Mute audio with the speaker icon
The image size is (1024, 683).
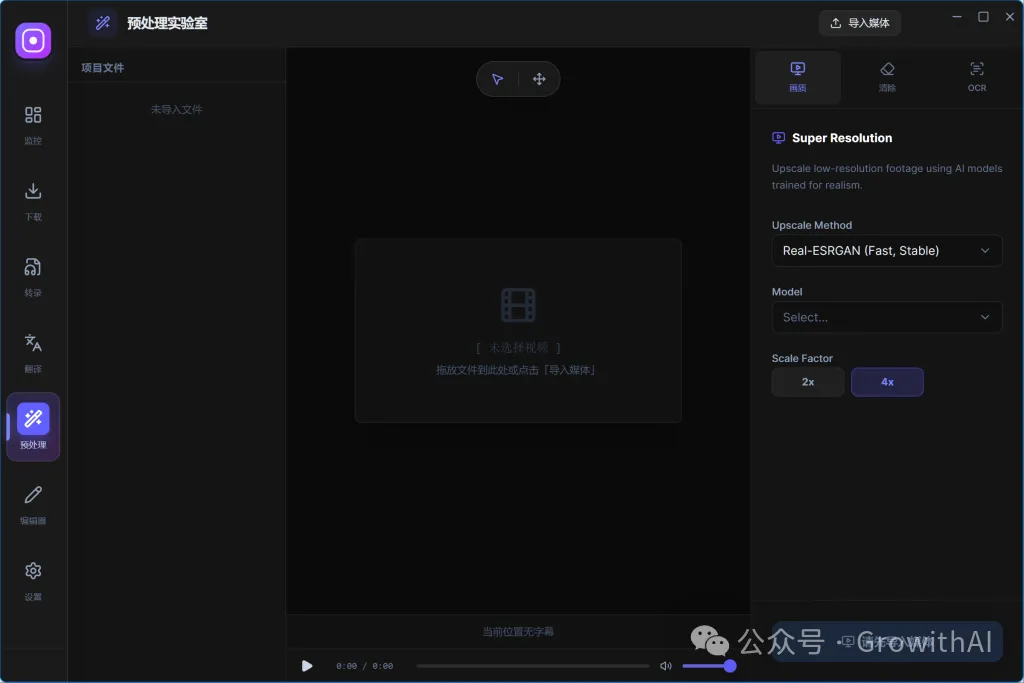pos(666,666)
